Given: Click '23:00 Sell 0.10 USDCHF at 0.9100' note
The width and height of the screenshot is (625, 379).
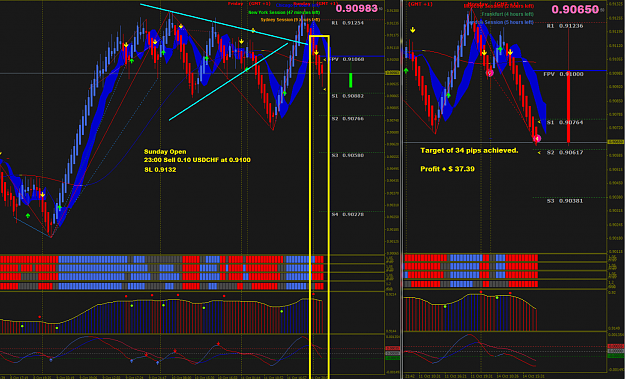Looking at the screenshot, I should click(197, 160).
